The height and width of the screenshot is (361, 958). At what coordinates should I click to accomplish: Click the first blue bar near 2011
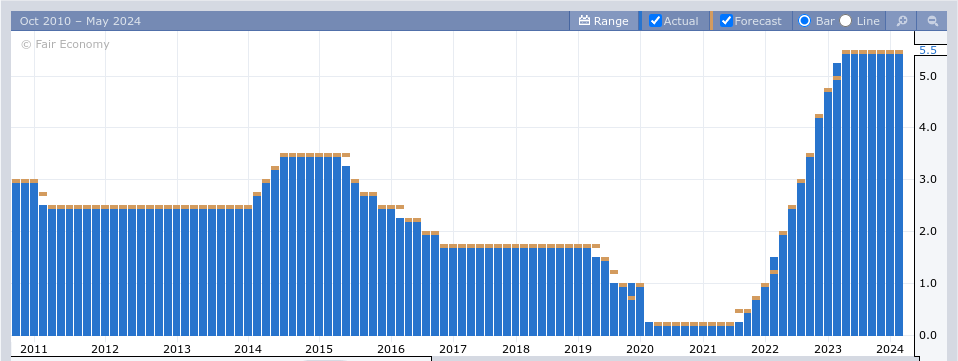pyautogui.click(x=16, y=259)
